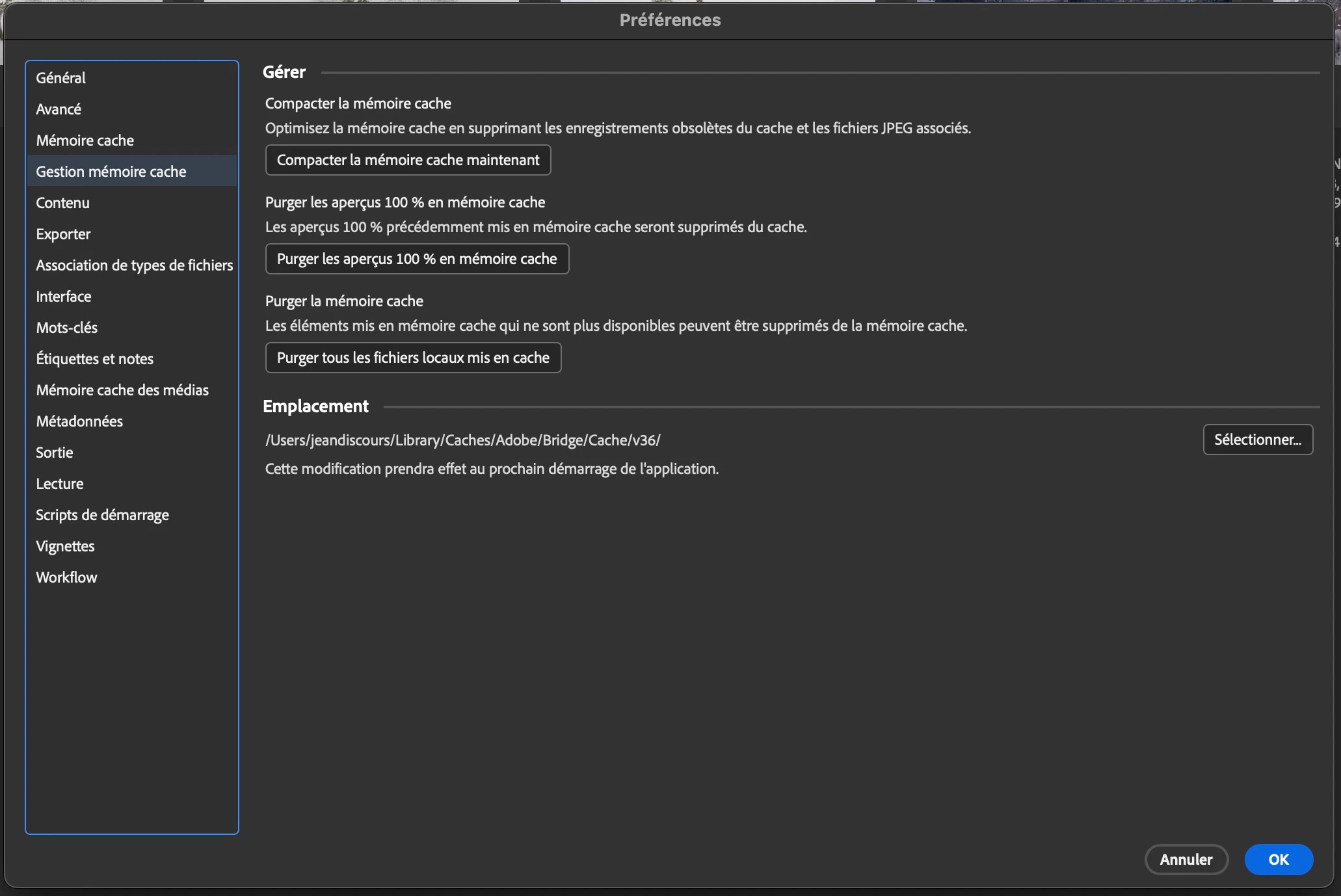The width and height of the screenshot is (1341, 896).
Task: Open the Général preferences section
Action: 60,78
